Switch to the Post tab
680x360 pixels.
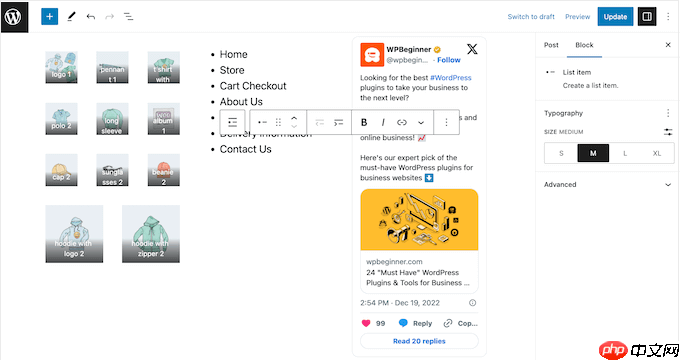551,45
